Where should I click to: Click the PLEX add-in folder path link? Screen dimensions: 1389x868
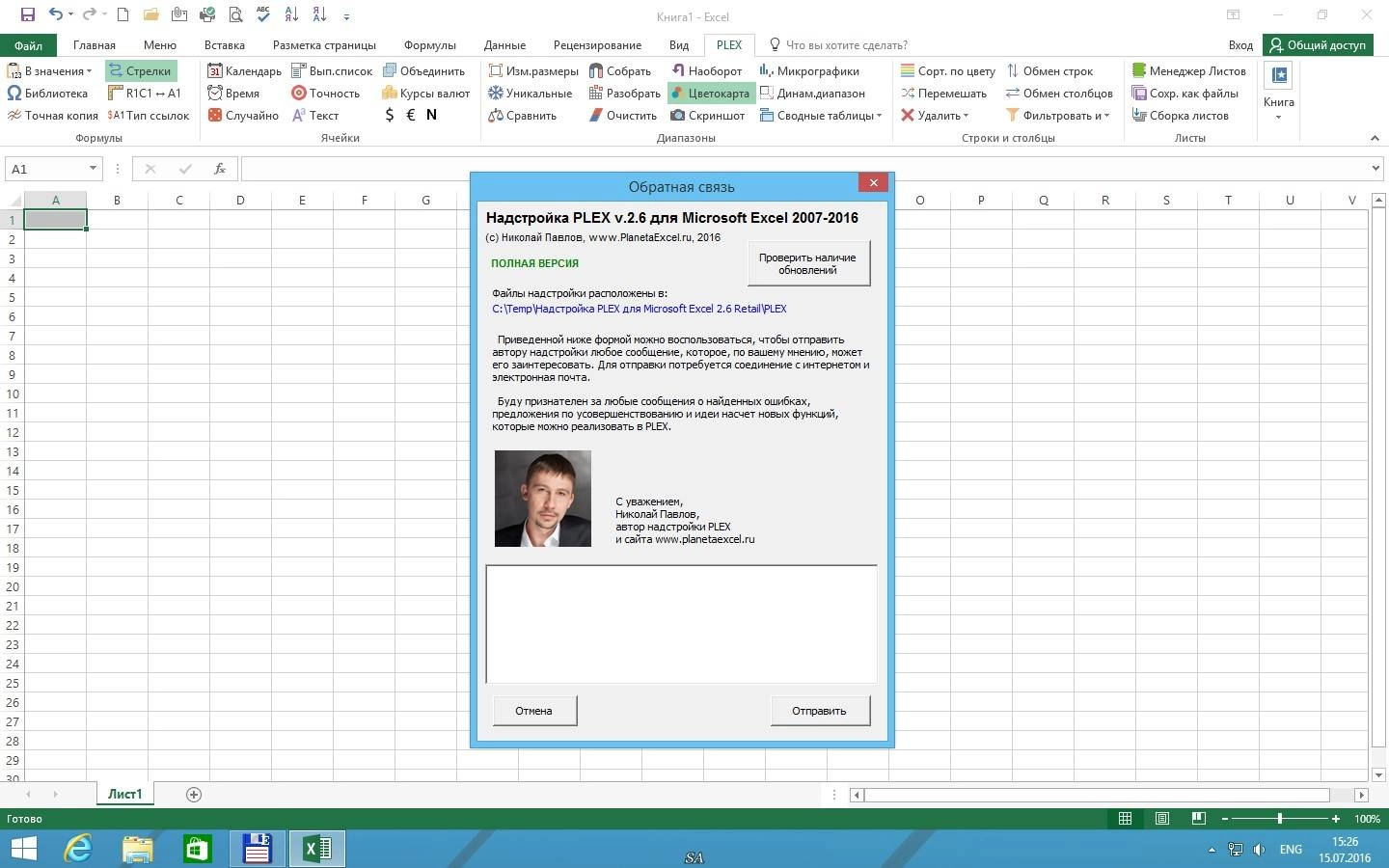[640, 309]
